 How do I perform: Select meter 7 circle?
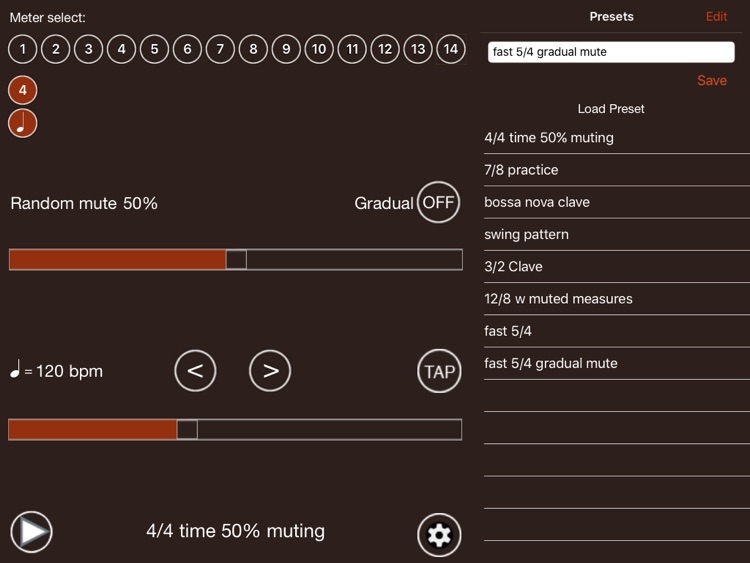(x=220, y=49)
